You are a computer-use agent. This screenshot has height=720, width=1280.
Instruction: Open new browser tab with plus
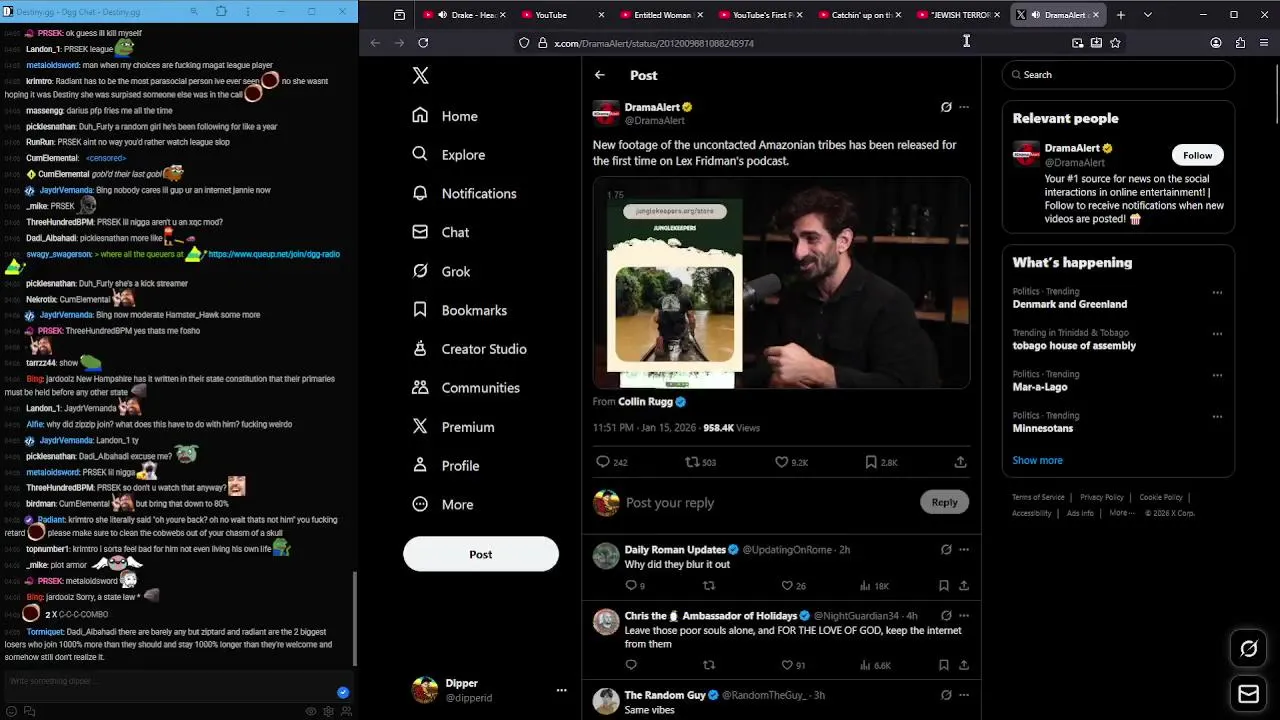click(1121, 15)
